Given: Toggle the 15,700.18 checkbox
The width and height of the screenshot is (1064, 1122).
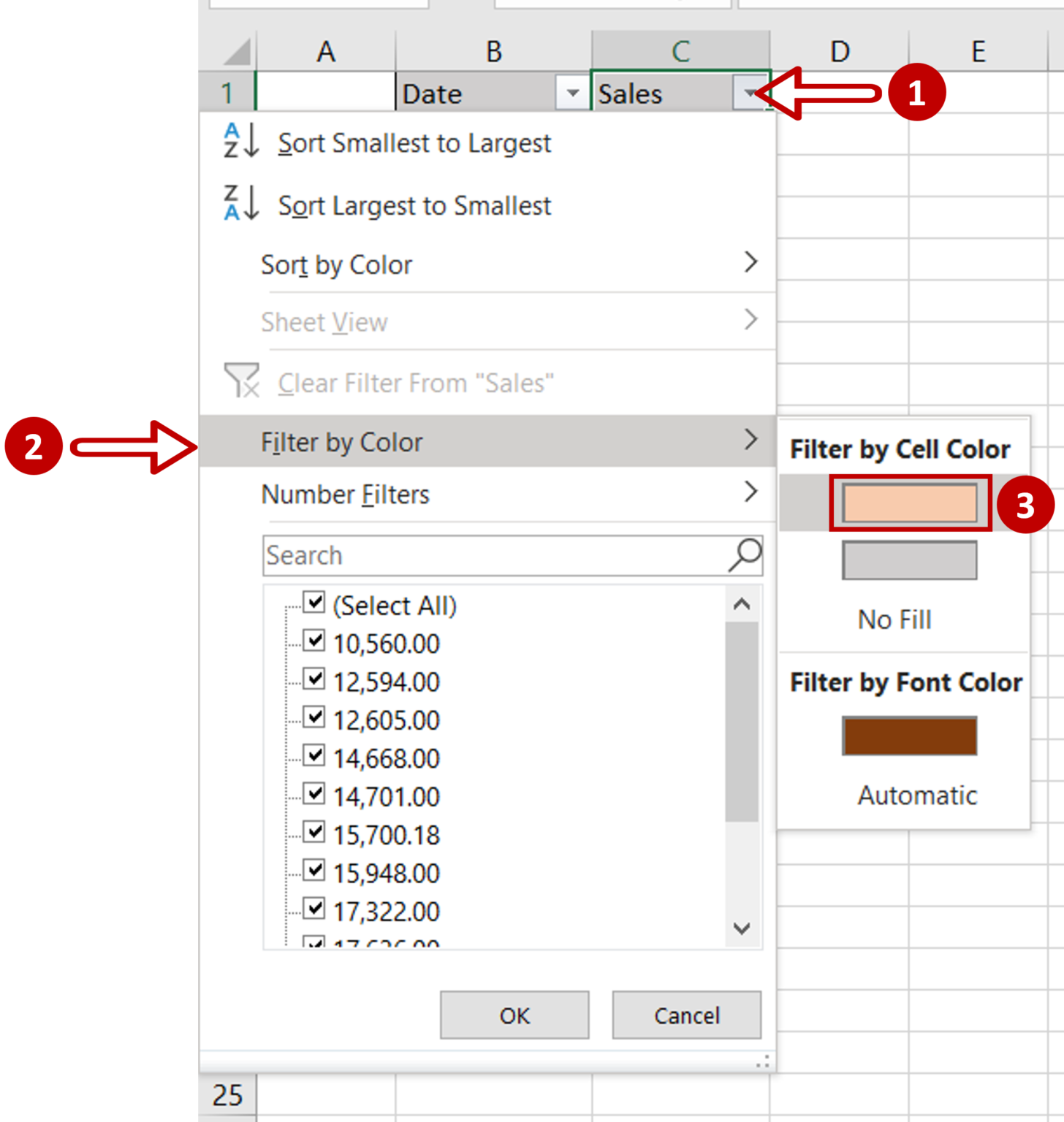Looking at the screenshot, I should pos(314,832).
